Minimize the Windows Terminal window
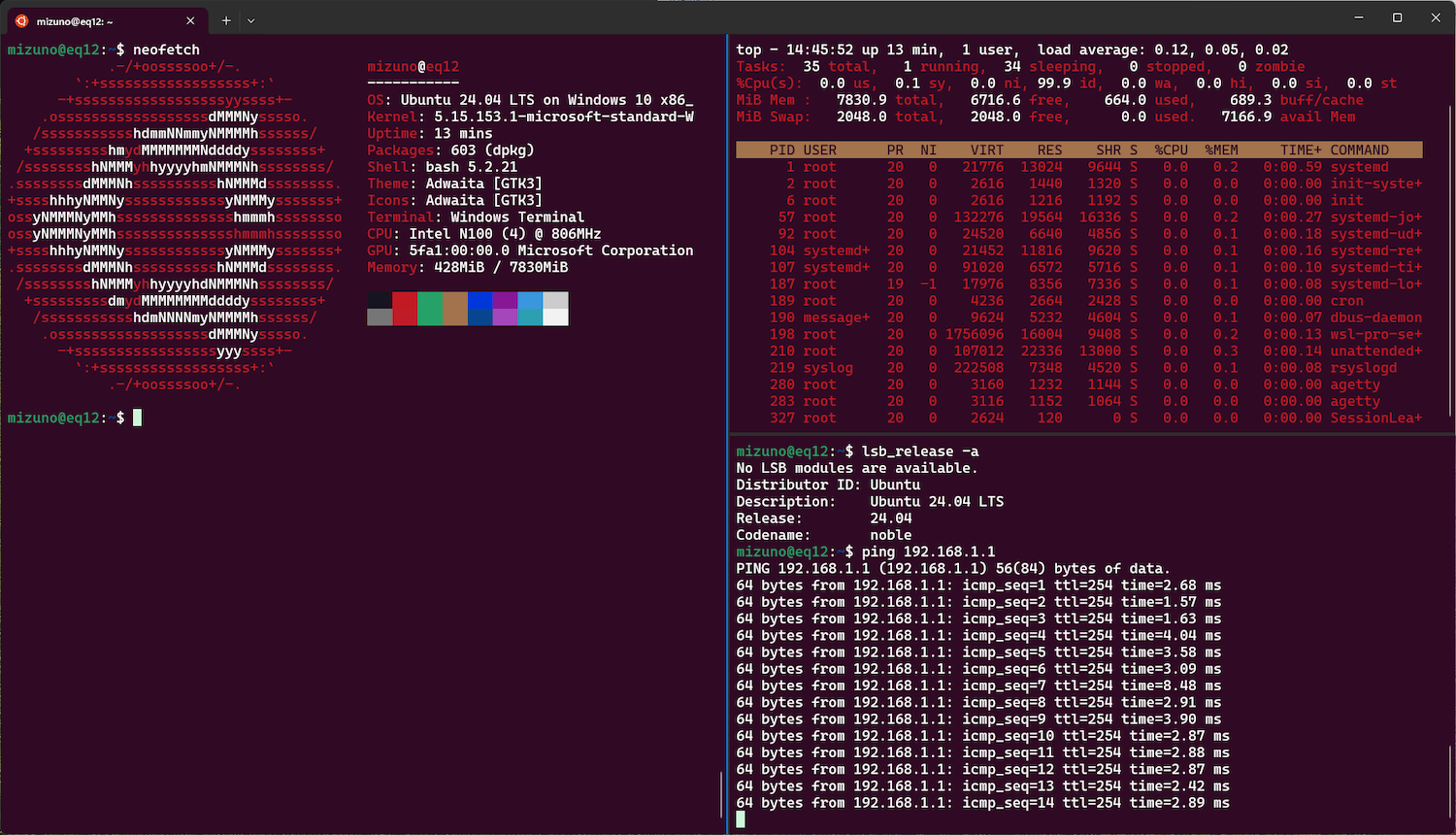Image resolution: width=1456 pixels, height=835 pixels. [x=1359, y=17]
